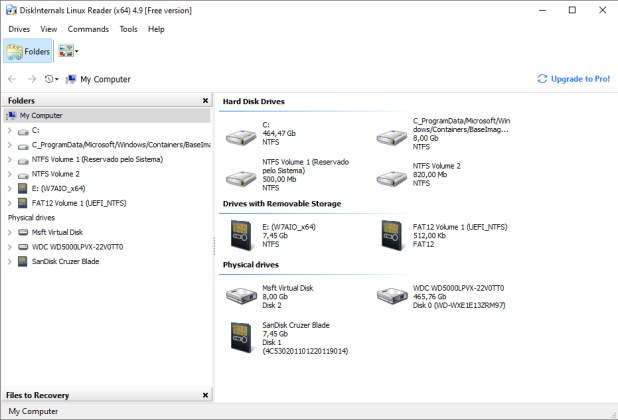Open the Drives menu
This screenshot has height=420, width=618.
19,29
